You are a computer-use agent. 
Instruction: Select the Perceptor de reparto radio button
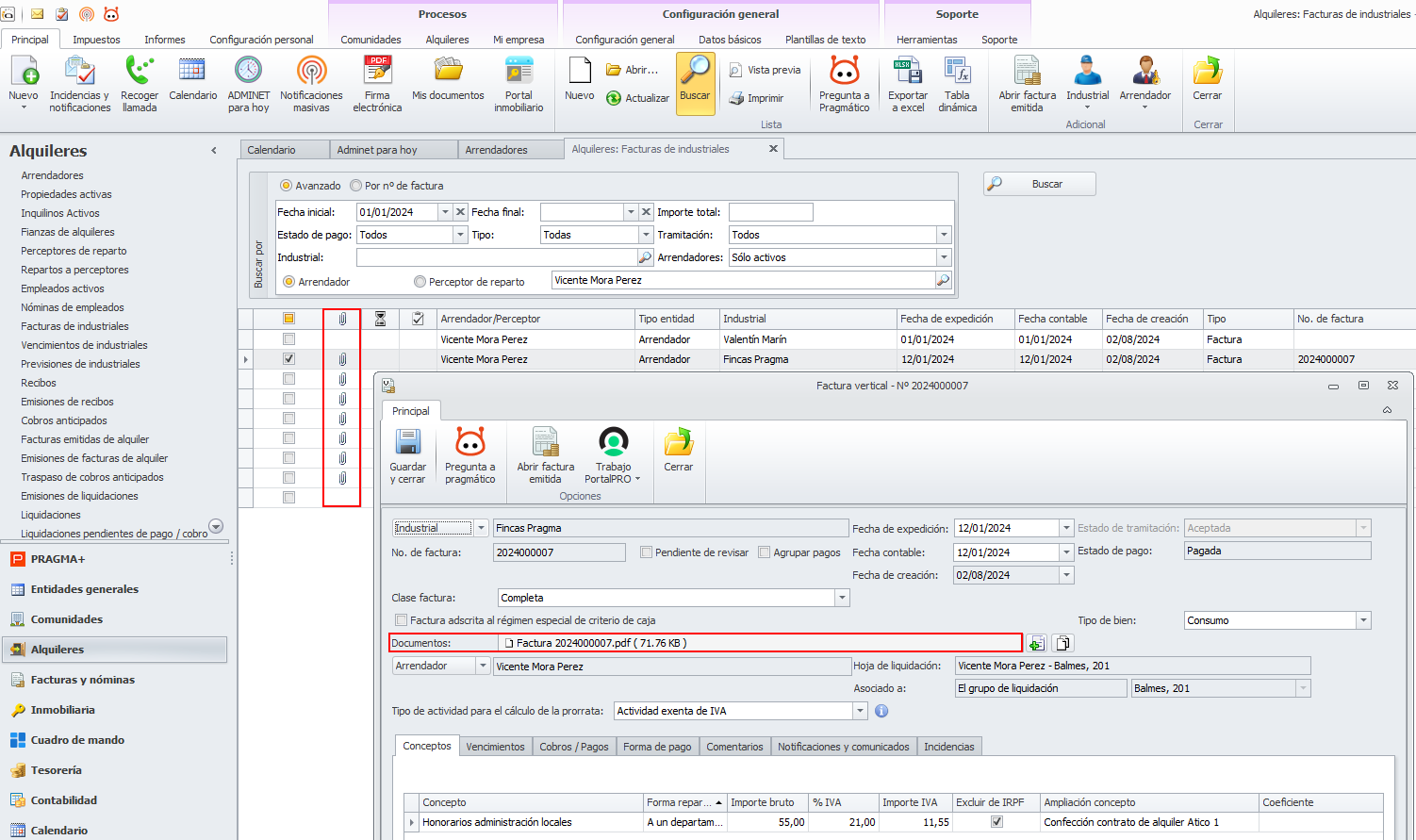click(x=420, y=282)
